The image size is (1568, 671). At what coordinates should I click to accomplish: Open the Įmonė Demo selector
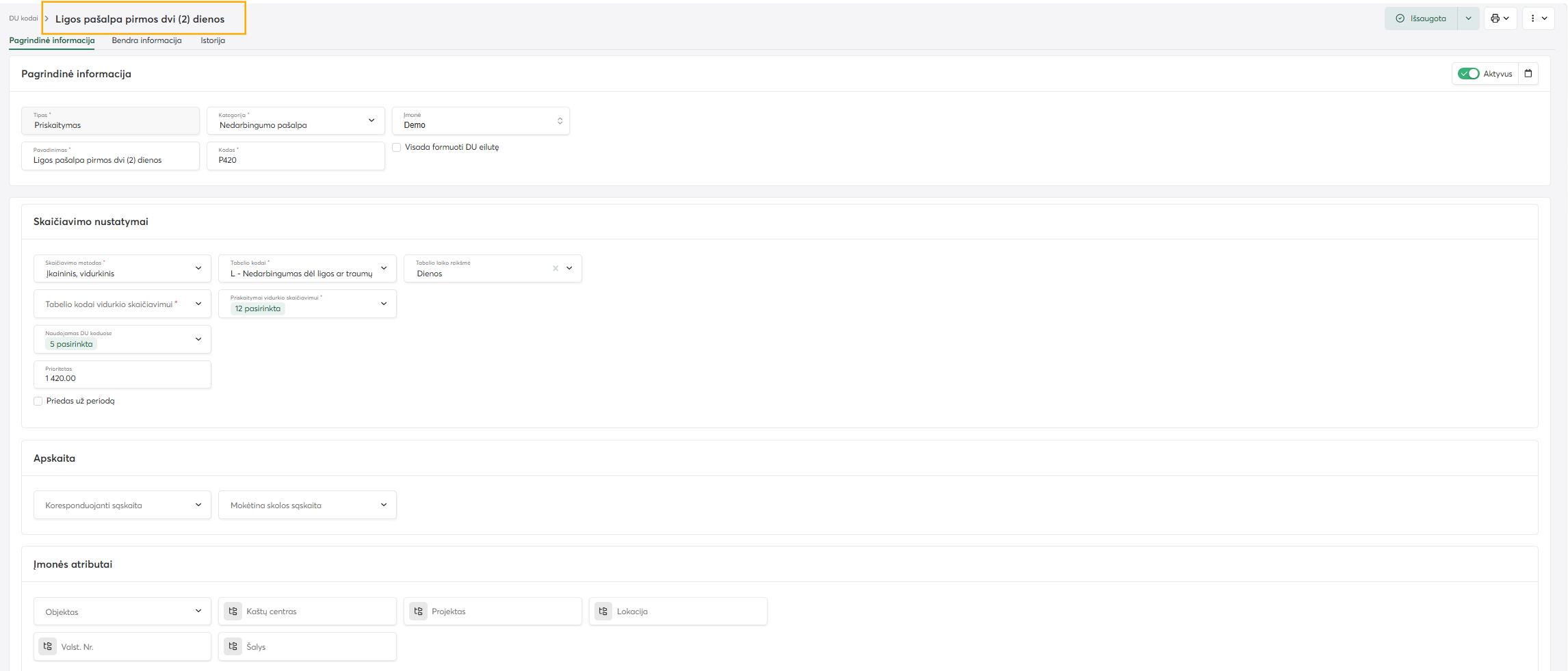click(480, 121)
